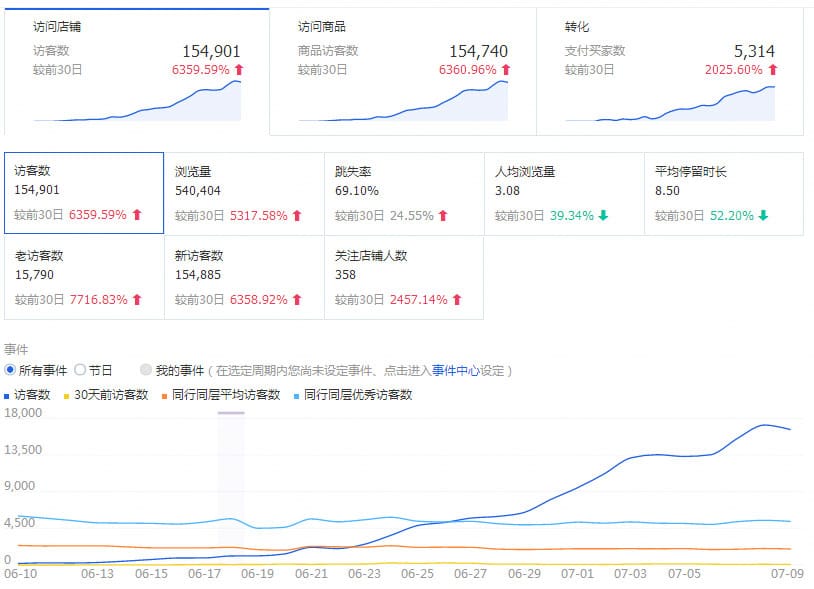Select the 新访客数 metric card
This screenshot has width=814, height=589.
[x=244, y=277]
